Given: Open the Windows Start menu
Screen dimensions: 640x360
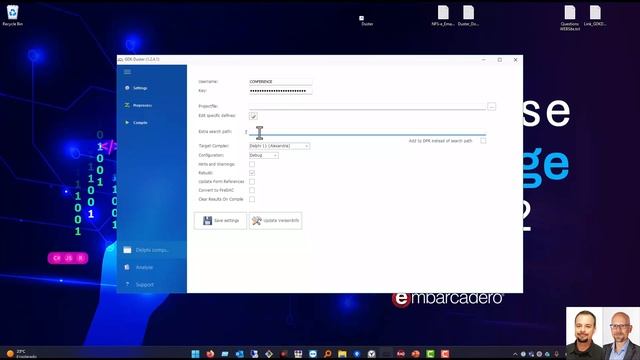Looking at the screenshot, I should 196,353.
